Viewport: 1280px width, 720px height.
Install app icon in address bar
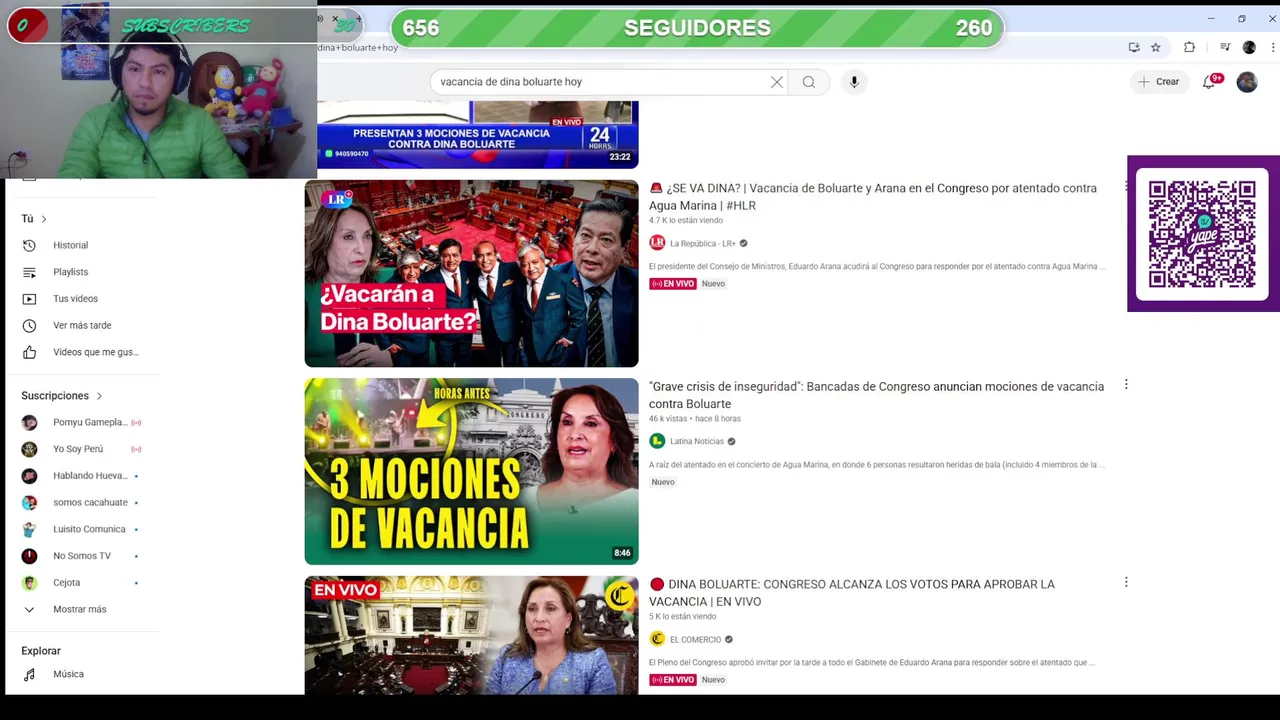tap(1134, 47)
